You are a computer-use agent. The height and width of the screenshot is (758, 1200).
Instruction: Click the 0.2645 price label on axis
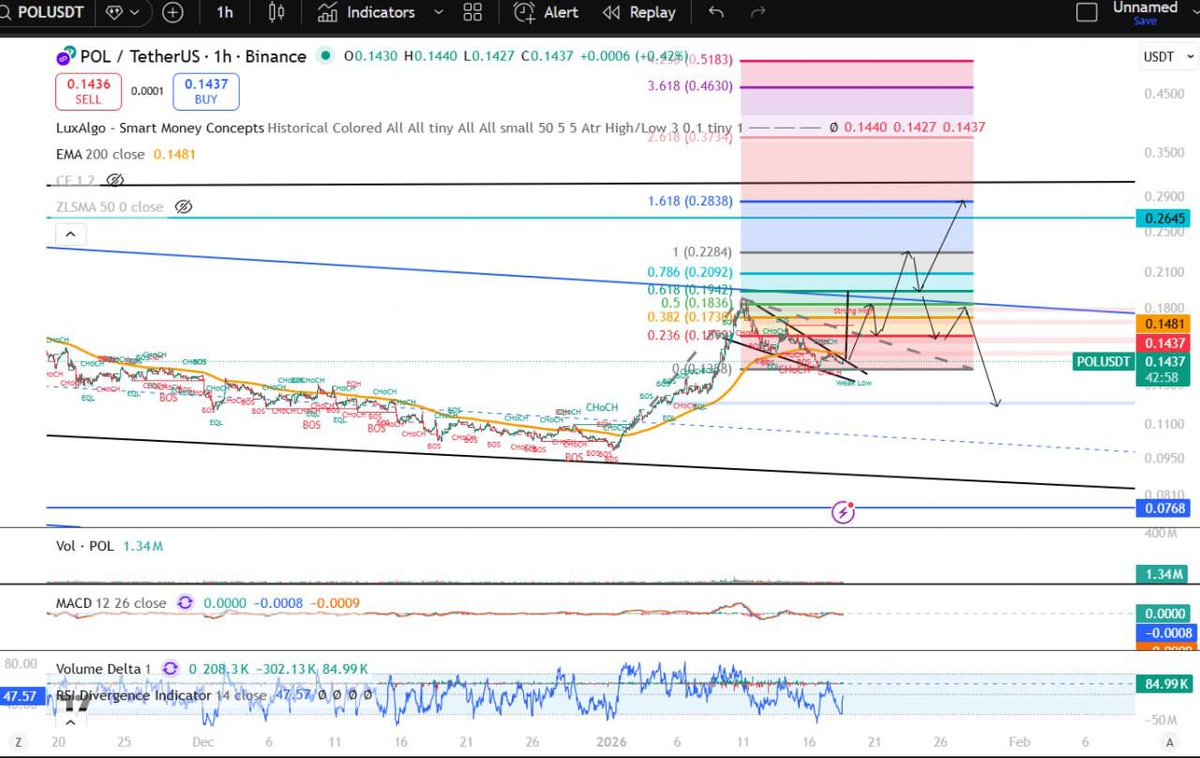[x=1162, y=218]
